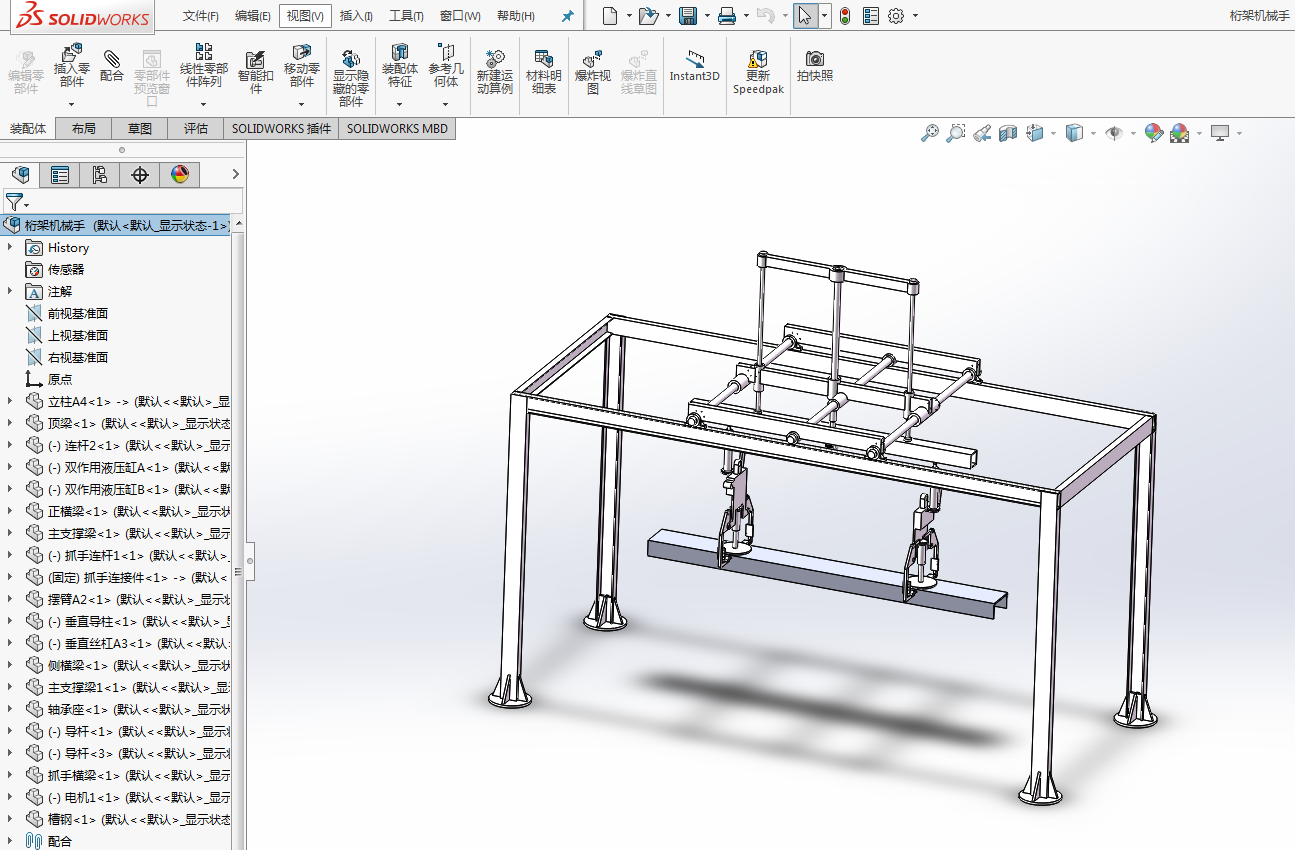Switch to the 评估 tab

click(196, 129)
